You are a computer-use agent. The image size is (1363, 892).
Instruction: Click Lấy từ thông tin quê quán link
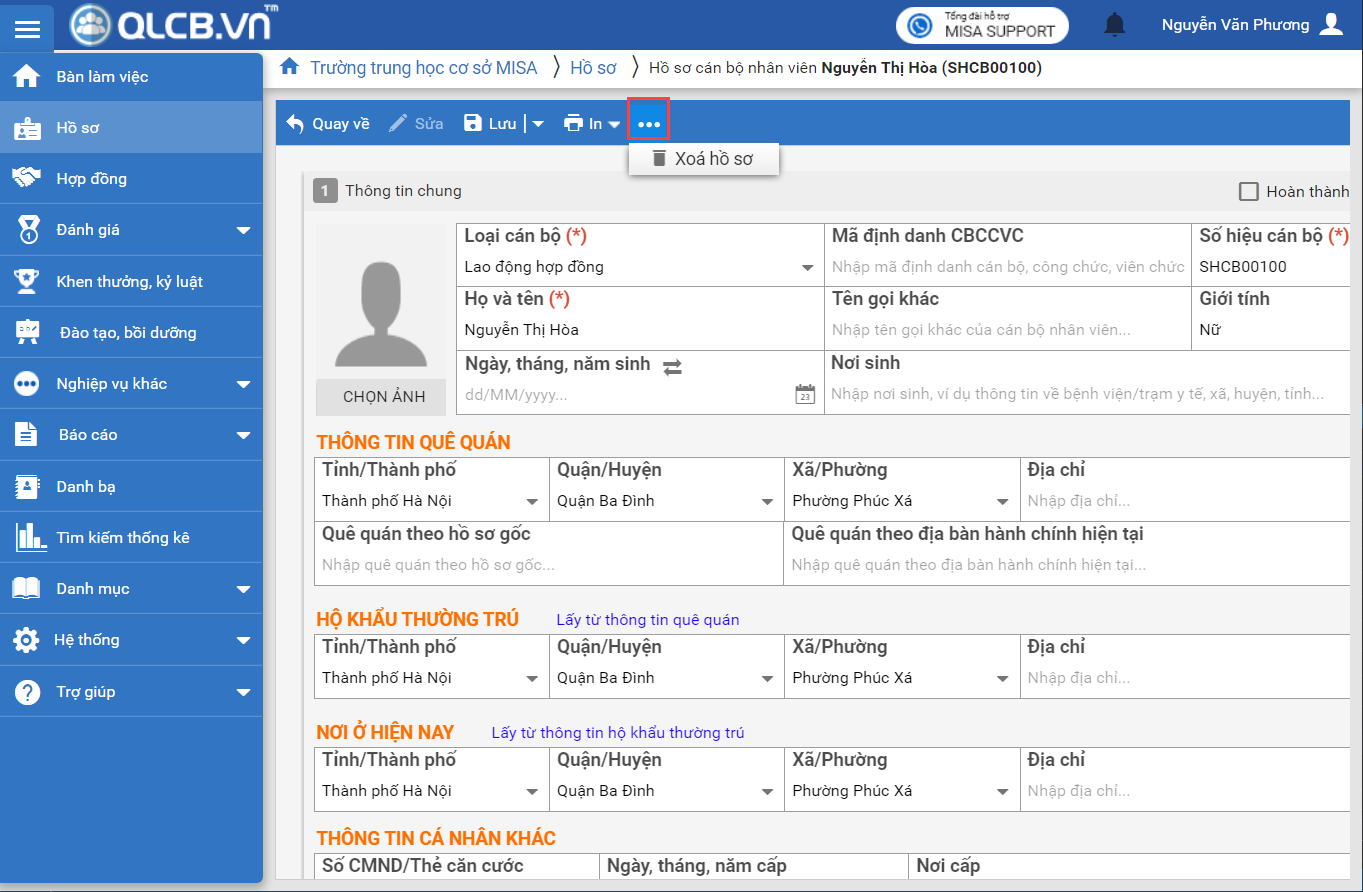(647, 620)
